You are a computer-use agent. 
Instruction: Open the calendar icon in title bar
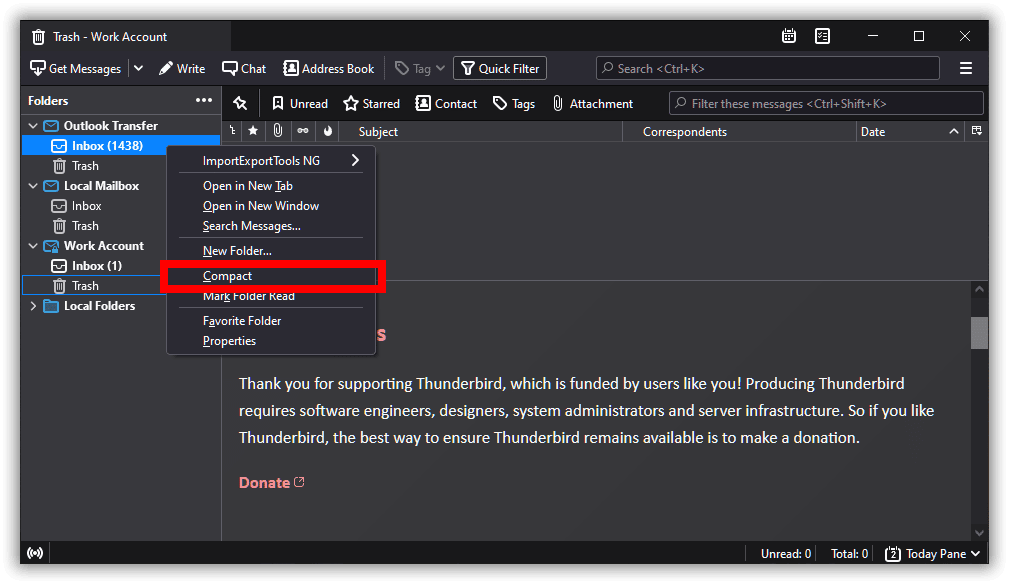coord(789,36)
